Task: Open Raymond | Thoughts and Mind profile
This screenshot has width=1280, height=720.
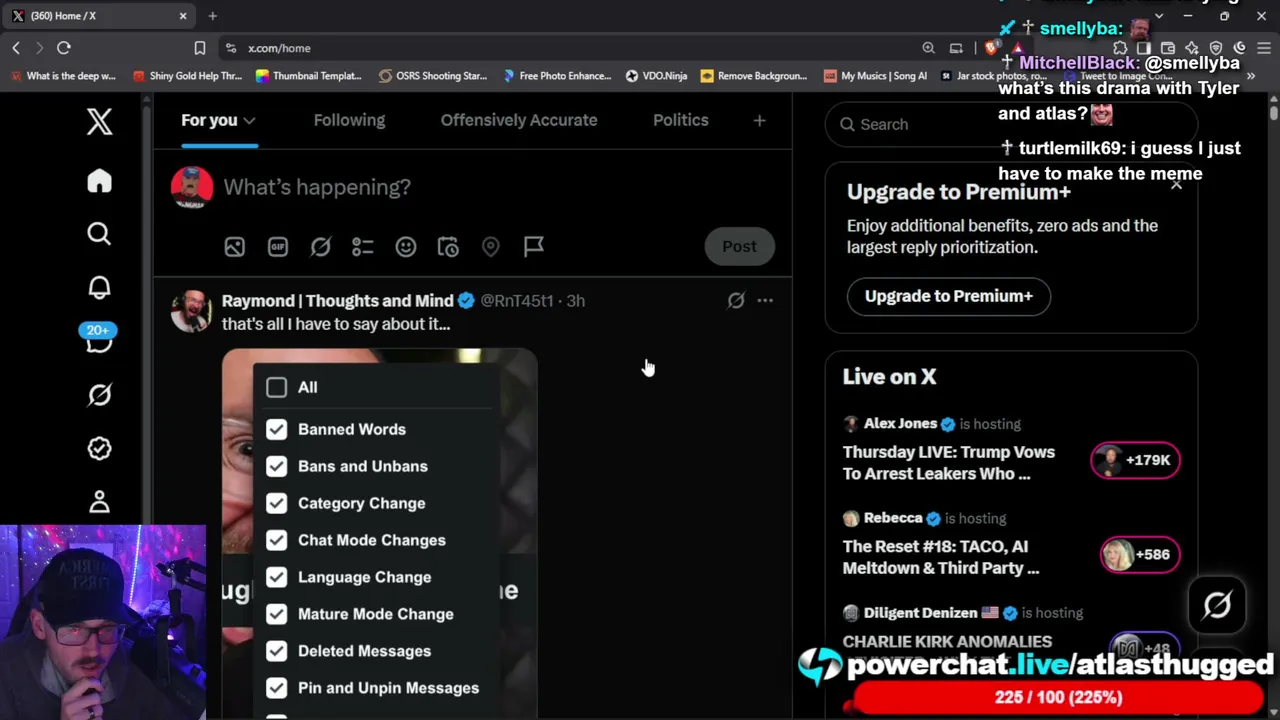Action: [x=337, y=300]
